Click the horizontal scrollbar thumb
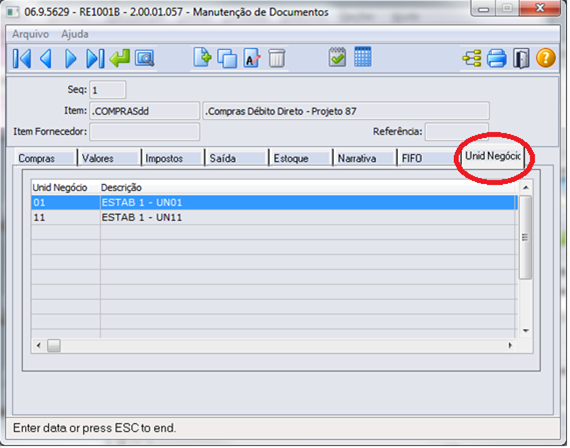This screenshot has width=570, height=448. (54, 345)
